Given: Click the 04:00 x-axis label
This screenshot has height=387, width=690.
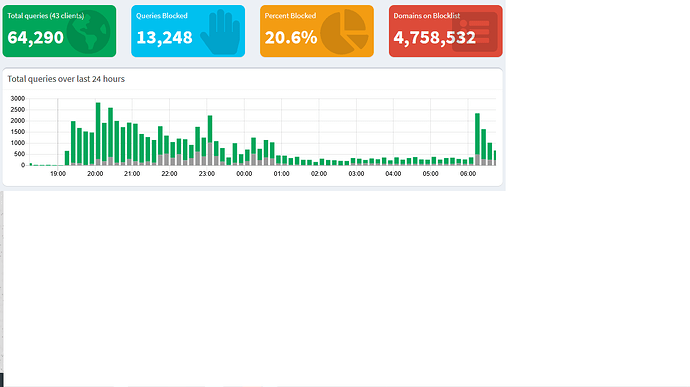Looking at the screenshot, I should tap(393, 174).
